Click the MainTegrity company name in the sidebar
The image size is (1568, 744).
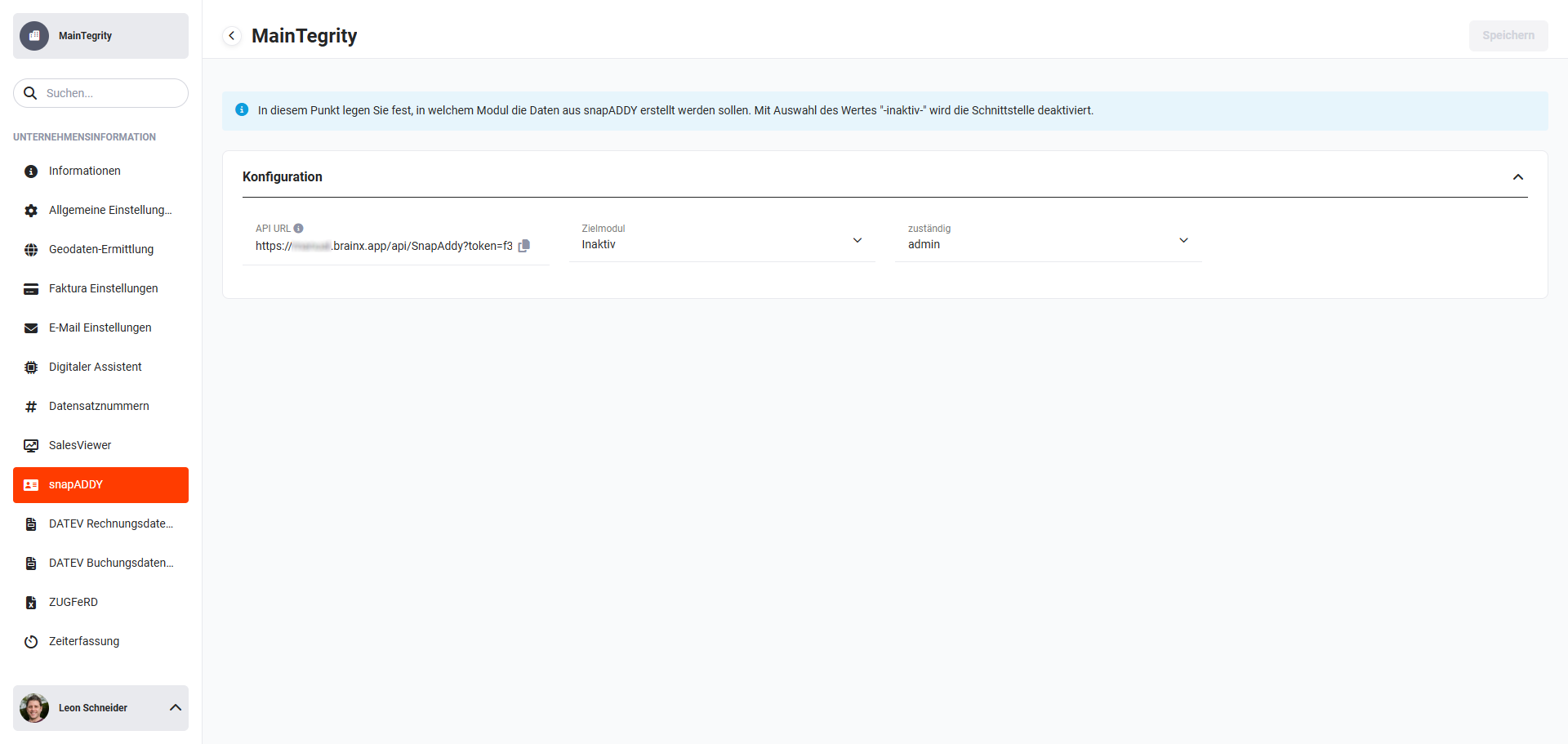point(85,36)
